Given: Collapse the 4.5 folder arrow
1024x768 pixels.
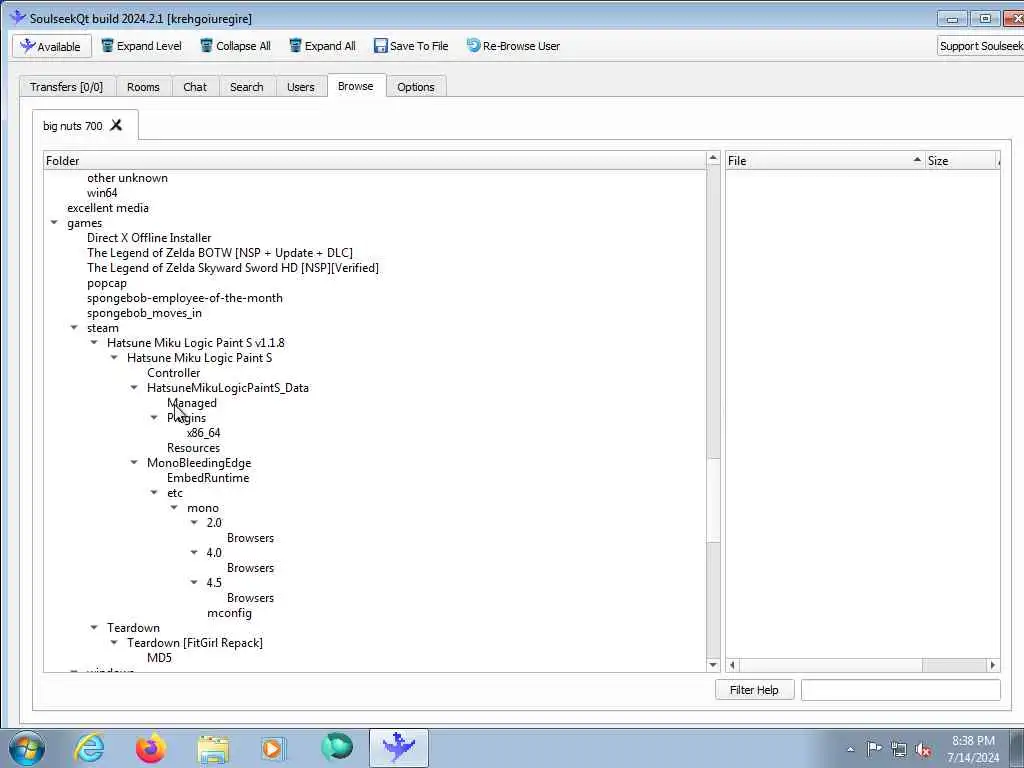Looking at the screenshot, I should [194, 583].
